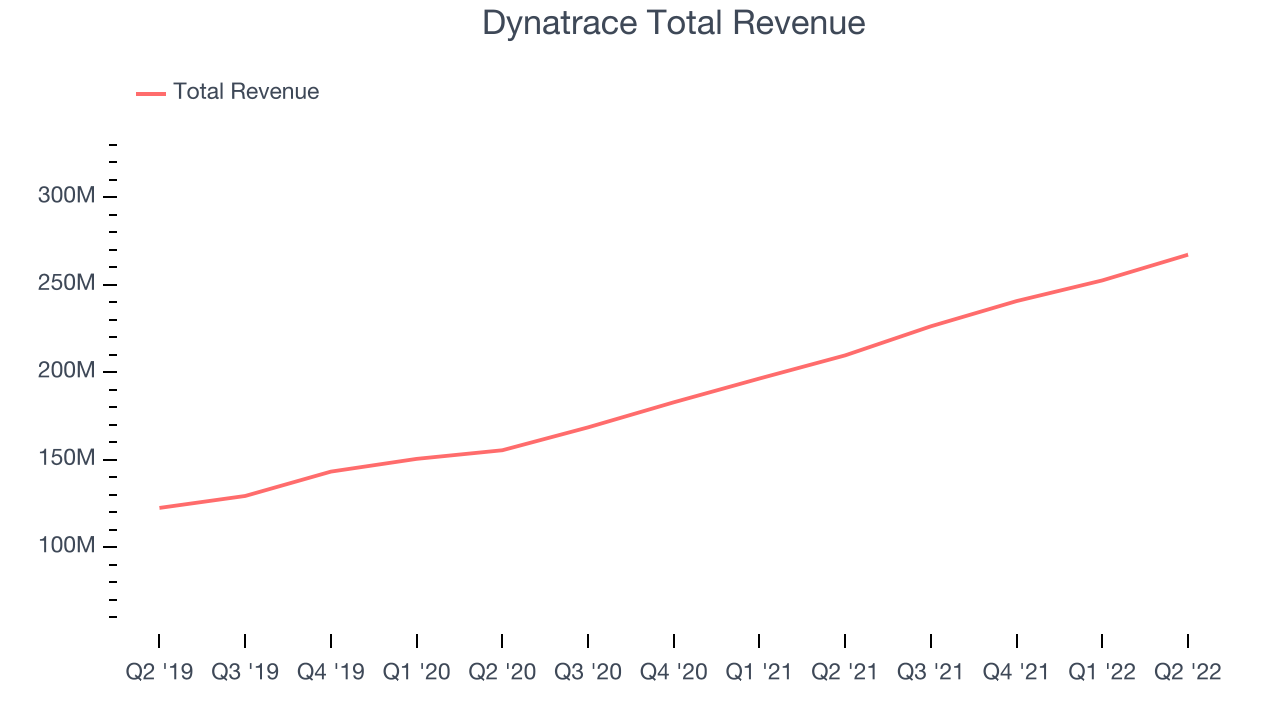The image size is (1280, 720).
Task: Click the Q2 '21 x-axis label
Action: coord(845,672)
